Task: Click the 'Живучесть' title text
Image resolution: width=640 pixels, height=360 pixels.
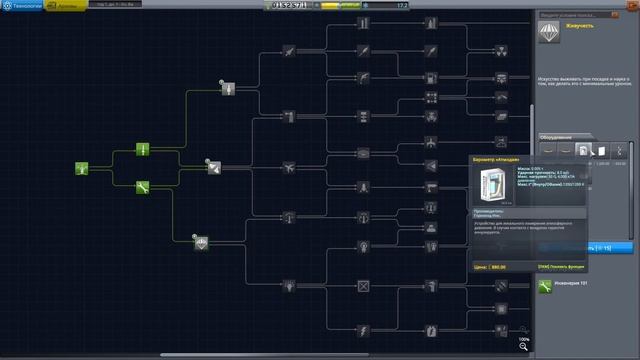Action: coord(579,26)
